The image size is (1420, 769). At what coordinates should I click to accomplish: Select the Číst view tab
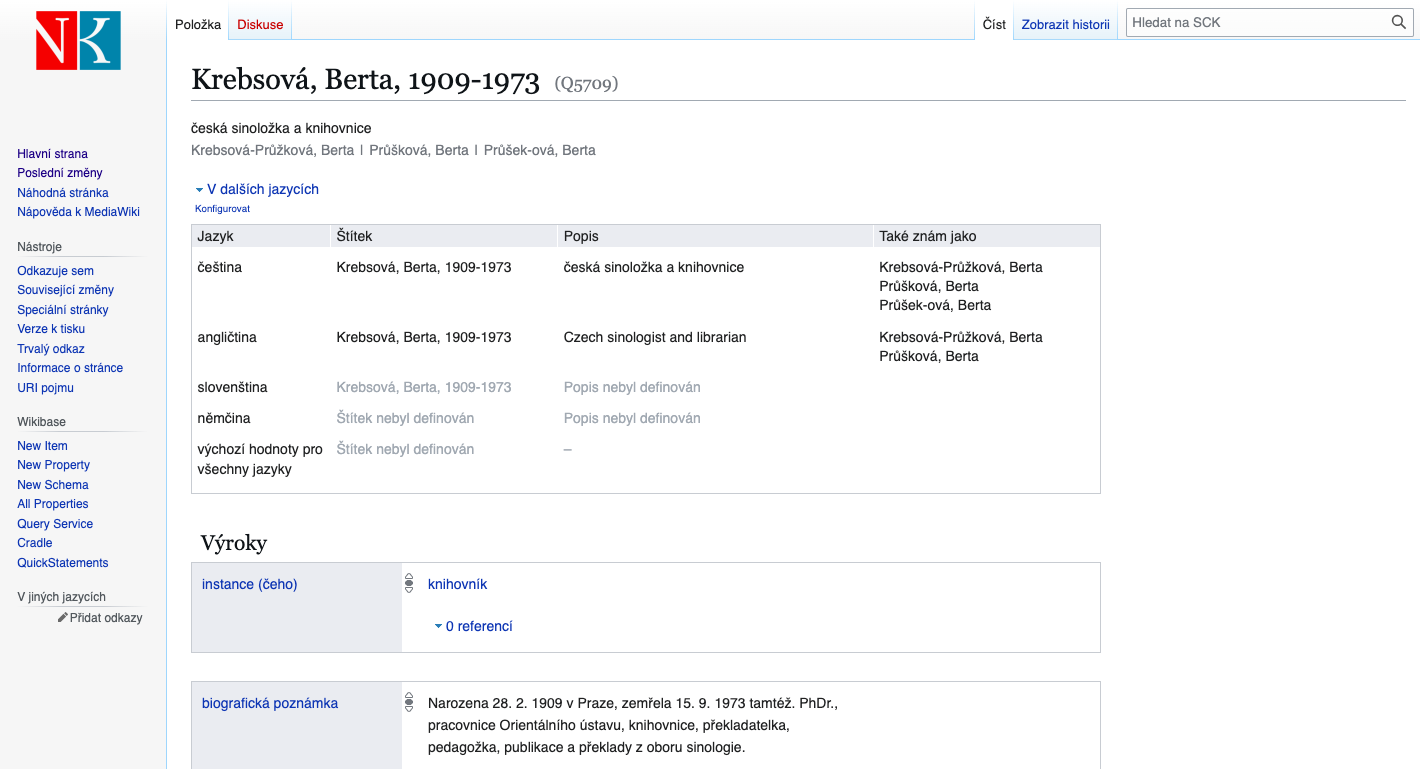pos(994,24)
